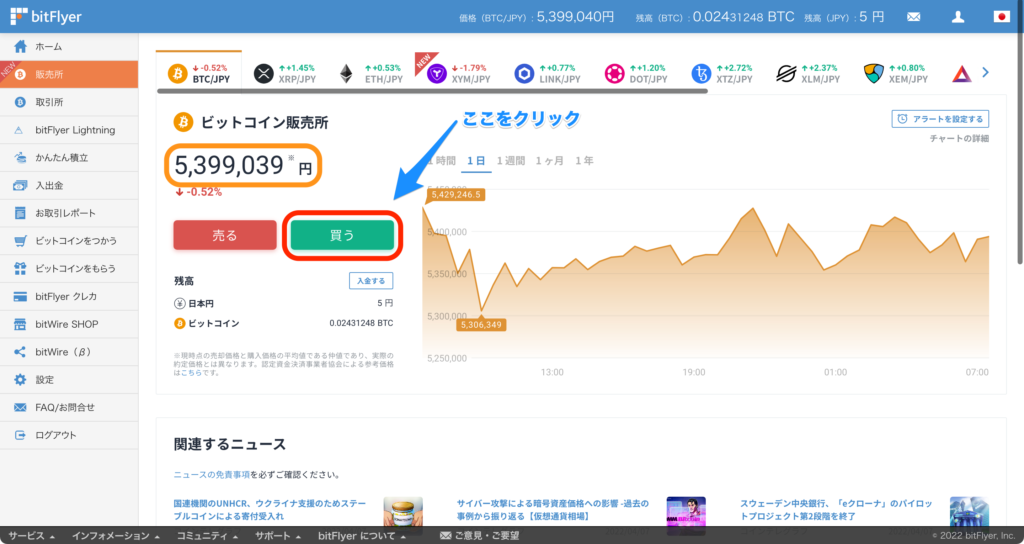Open bitFlyer Lightning in sidebar
1024x544 pixels.
tap(69, 130)
